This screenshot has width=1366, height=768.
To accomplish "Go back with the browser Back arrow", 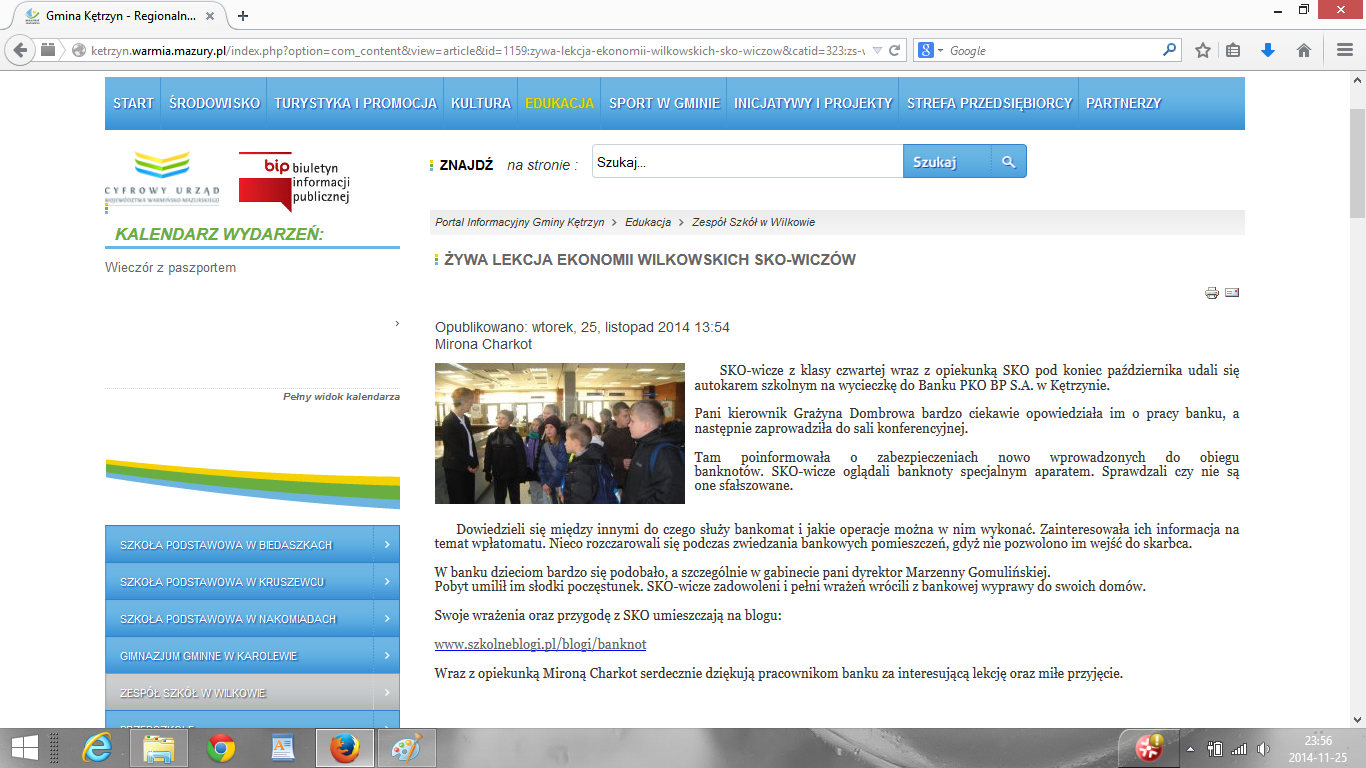I will point(20,50).
